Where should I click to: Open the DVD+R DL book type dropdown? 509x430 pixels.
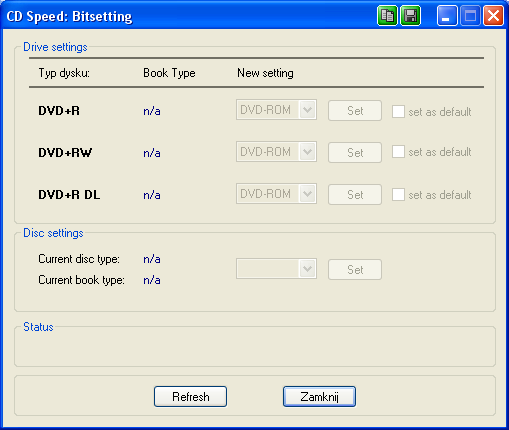coord(276,194)
